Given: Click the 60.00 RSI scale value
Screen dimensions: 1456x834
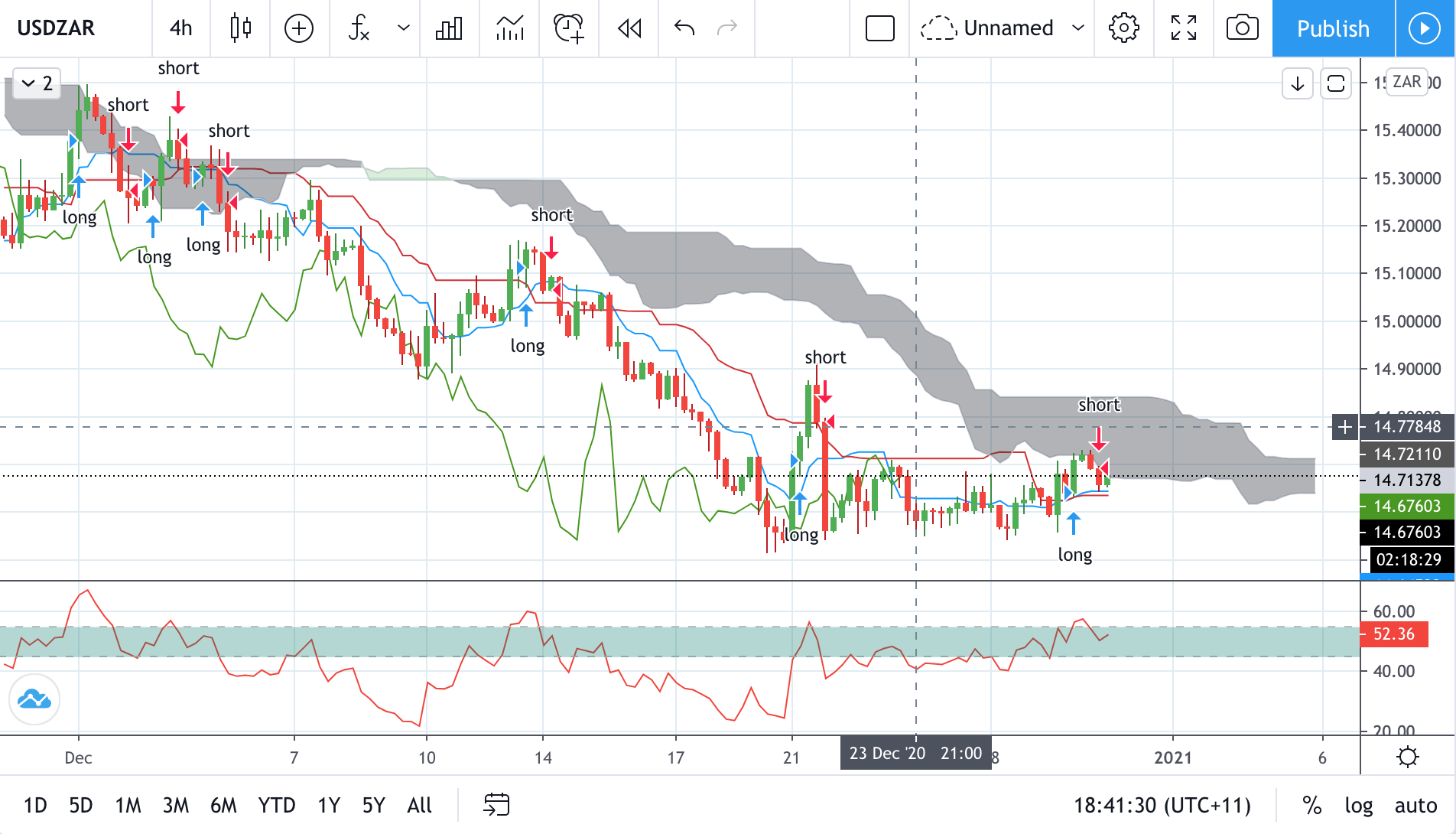Looking at the screenshot, I should click(1394, 611).
